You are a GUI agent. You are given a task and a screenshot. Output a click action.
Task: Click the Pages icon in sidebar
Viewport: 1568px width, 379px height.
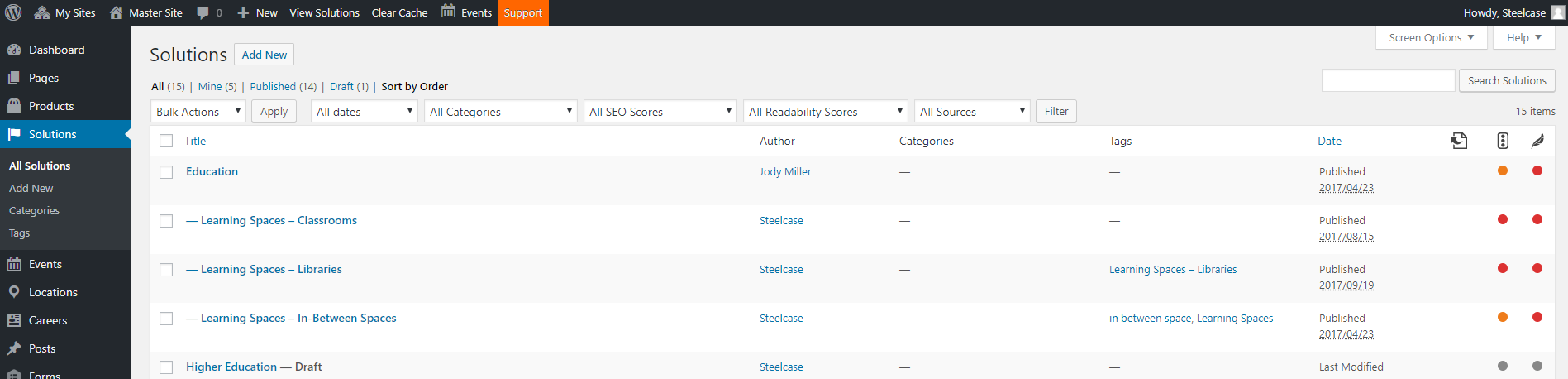click(x=14, y=78)
